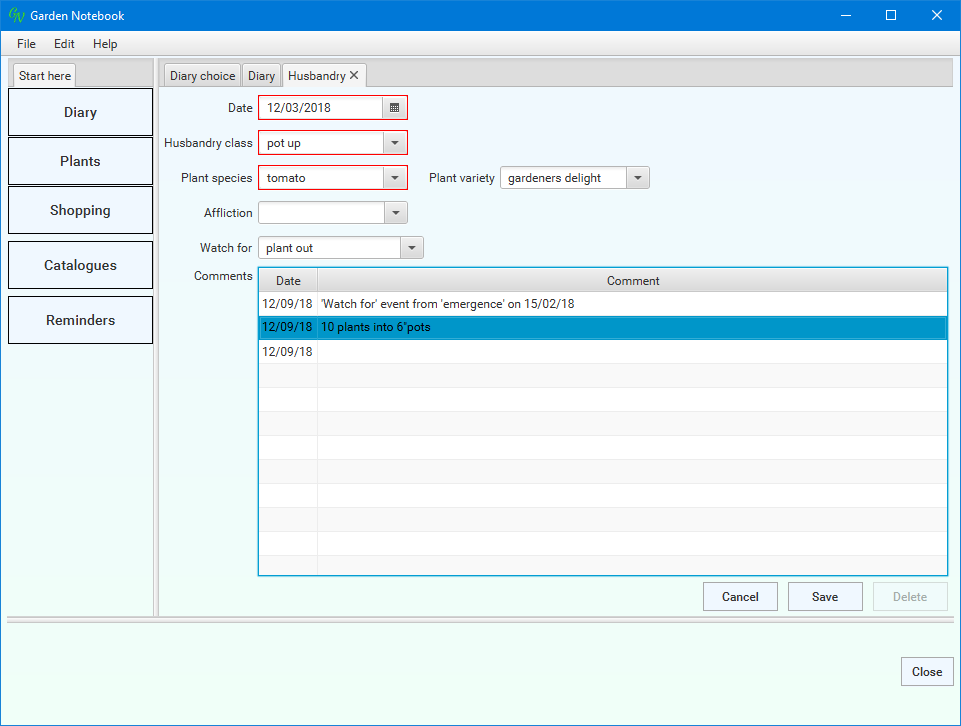Expand the Plant variety combo box

(x=637, y=178)
